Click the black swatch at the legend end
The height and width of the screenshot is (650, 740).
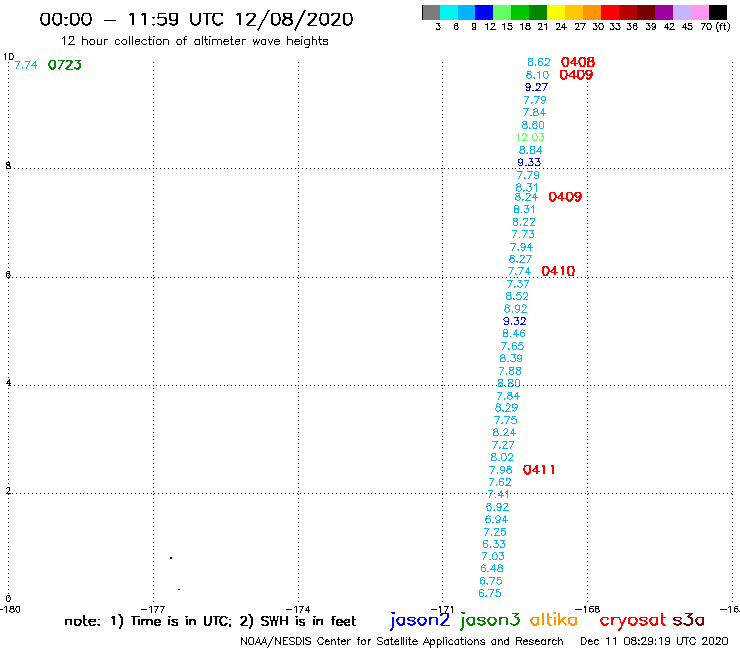click(x=717, y=12)
